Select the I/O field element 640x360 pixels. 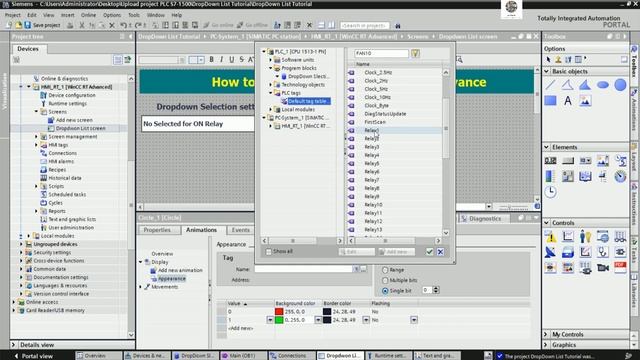coord(550,160)
